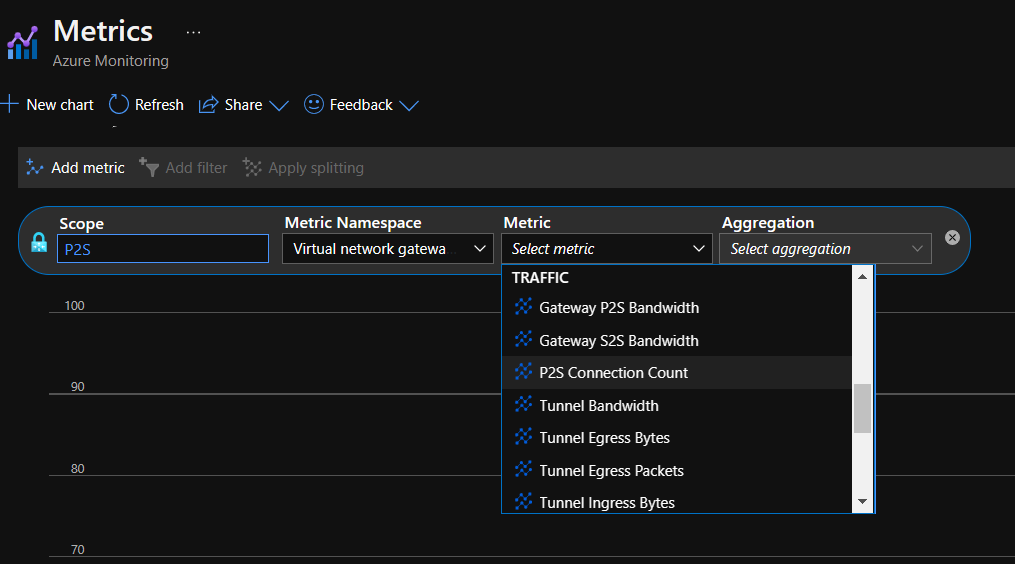Screen dimensions: 1015x564
Task: Select Gateway S2S Bandwidth metric
Action: point(676,341)
